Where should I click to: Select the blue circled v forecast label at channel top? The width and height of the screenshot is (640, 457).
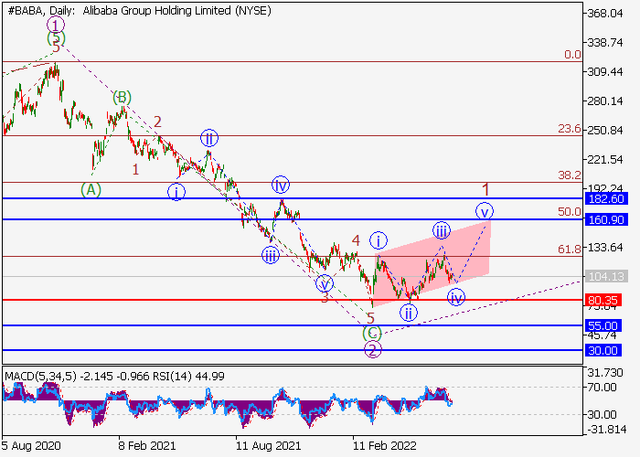point(484,211)
